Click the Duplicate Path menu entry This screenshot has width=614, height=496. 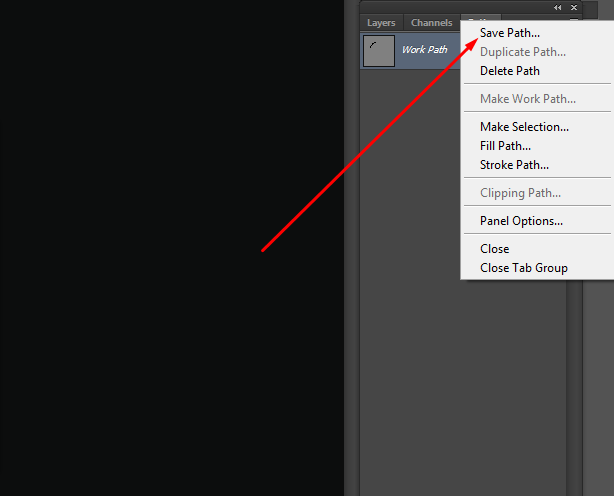522,52
